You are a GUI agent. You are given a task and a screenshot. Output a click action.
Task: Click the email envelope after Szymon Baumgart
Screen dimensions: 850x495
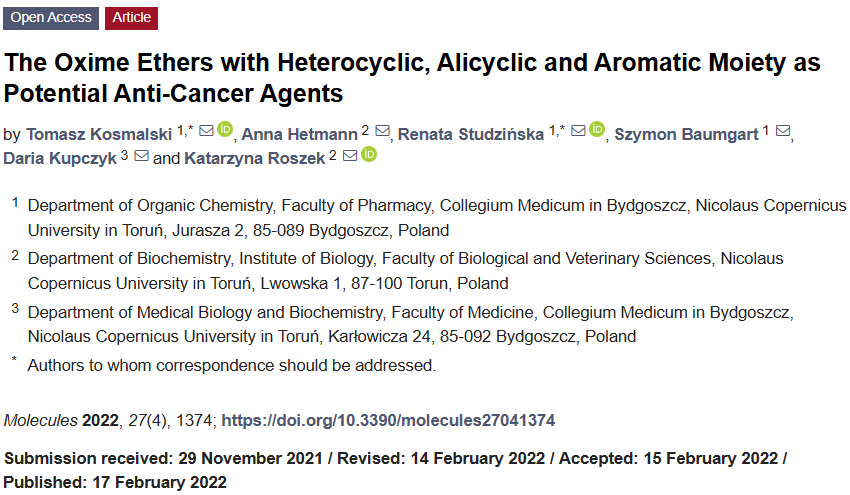(x=783, y=131)
